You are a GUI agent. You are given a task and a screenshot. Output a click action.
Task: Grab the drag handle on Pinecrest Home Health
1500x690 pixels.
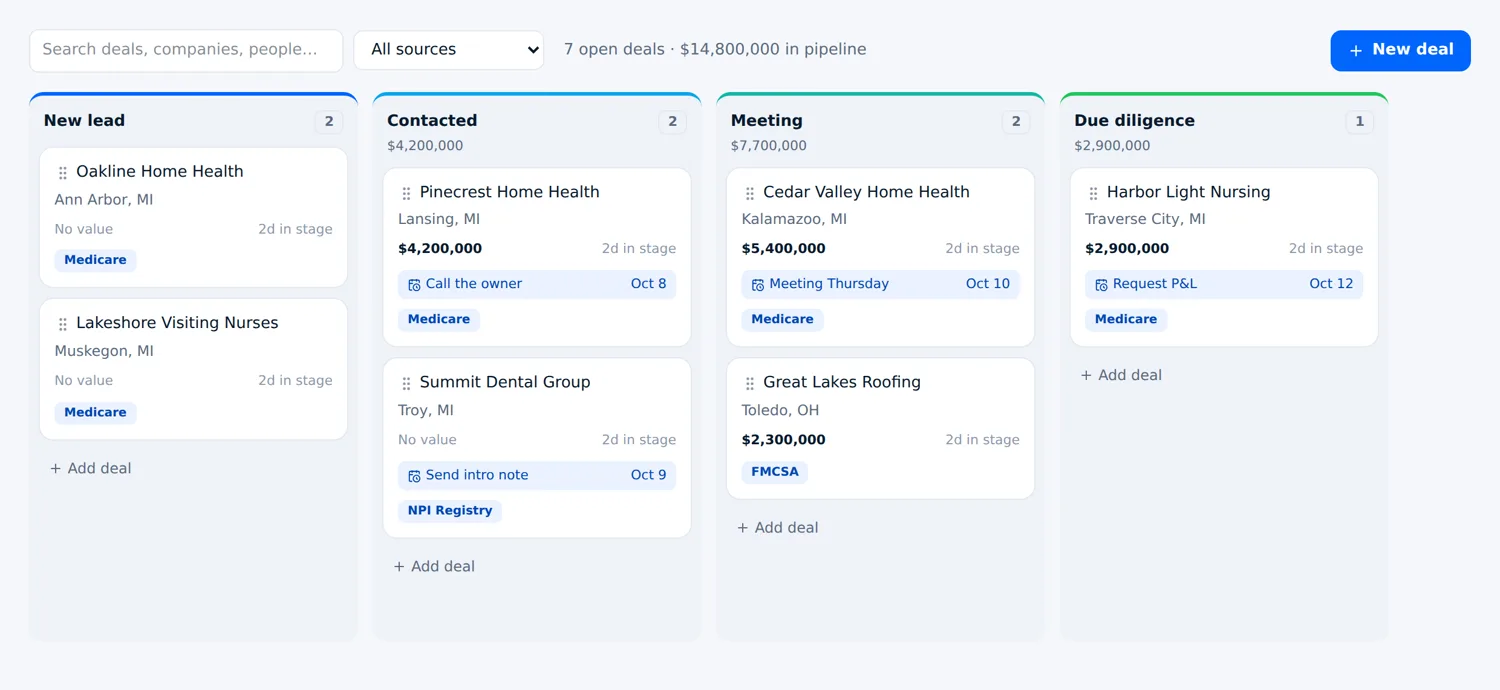406,193
